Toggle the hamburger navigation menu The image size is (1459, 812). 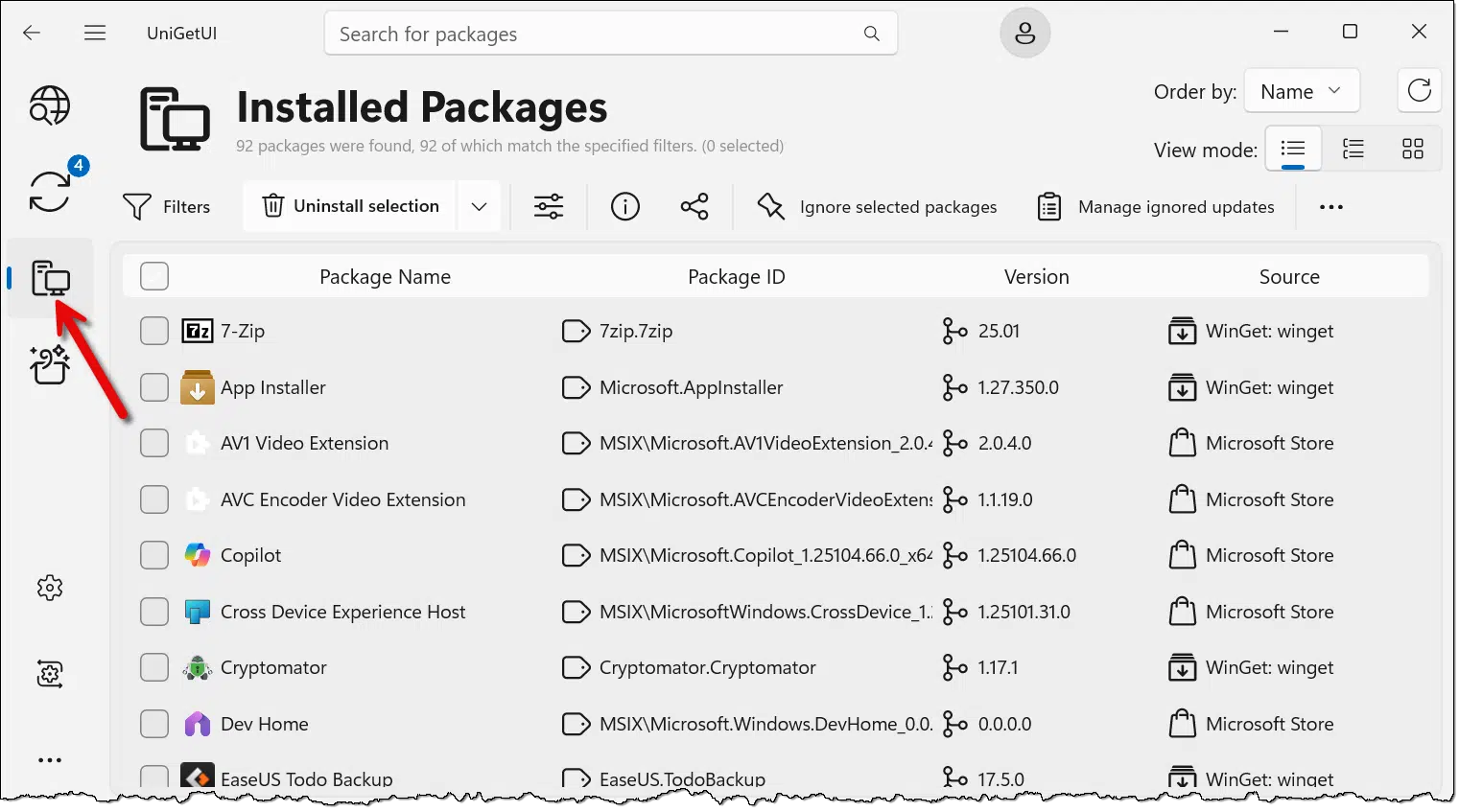(x=95, y=33)
